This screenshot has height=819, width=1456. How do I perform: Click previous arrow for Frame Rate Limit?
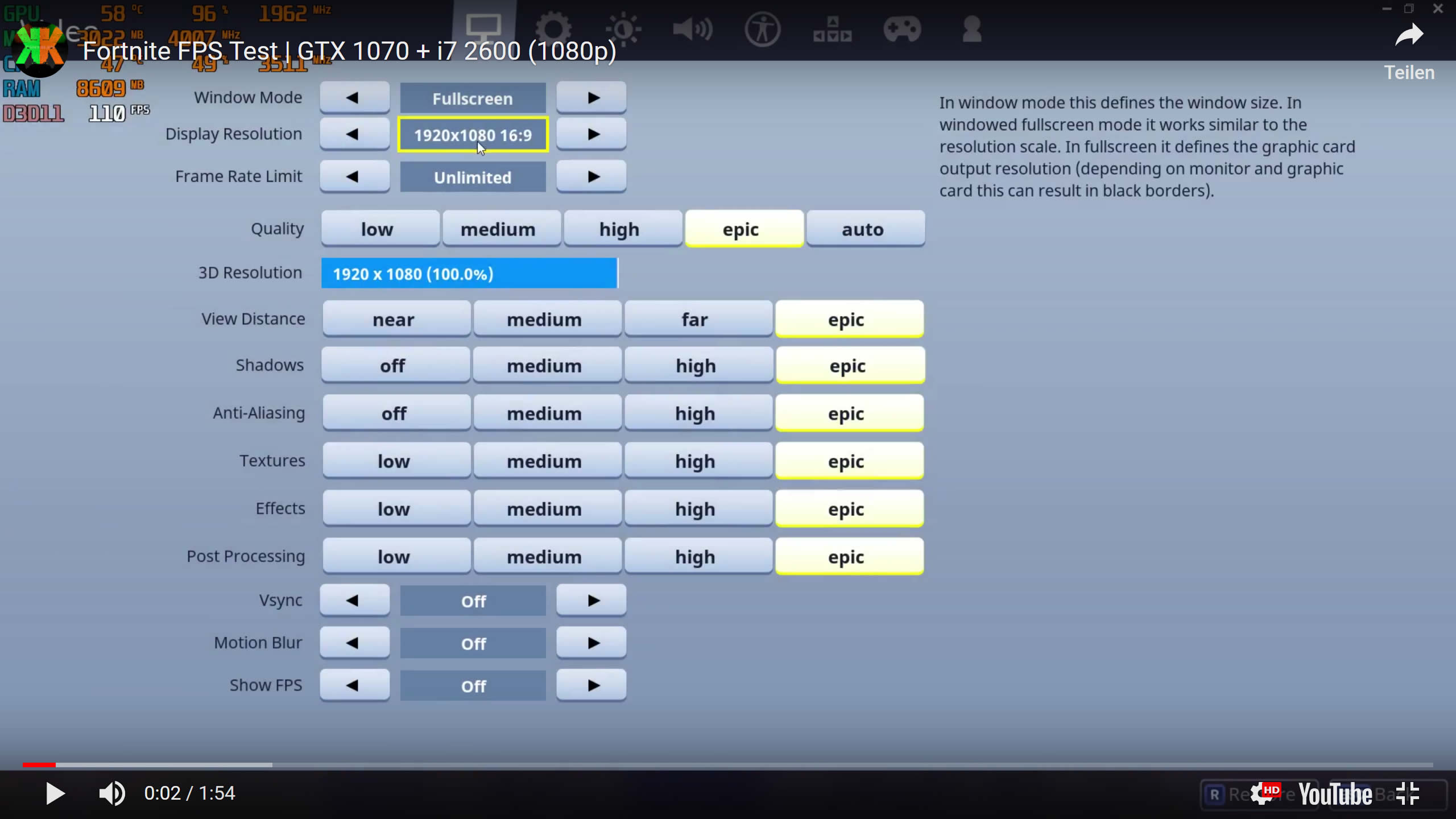click(x=354, y=177)
